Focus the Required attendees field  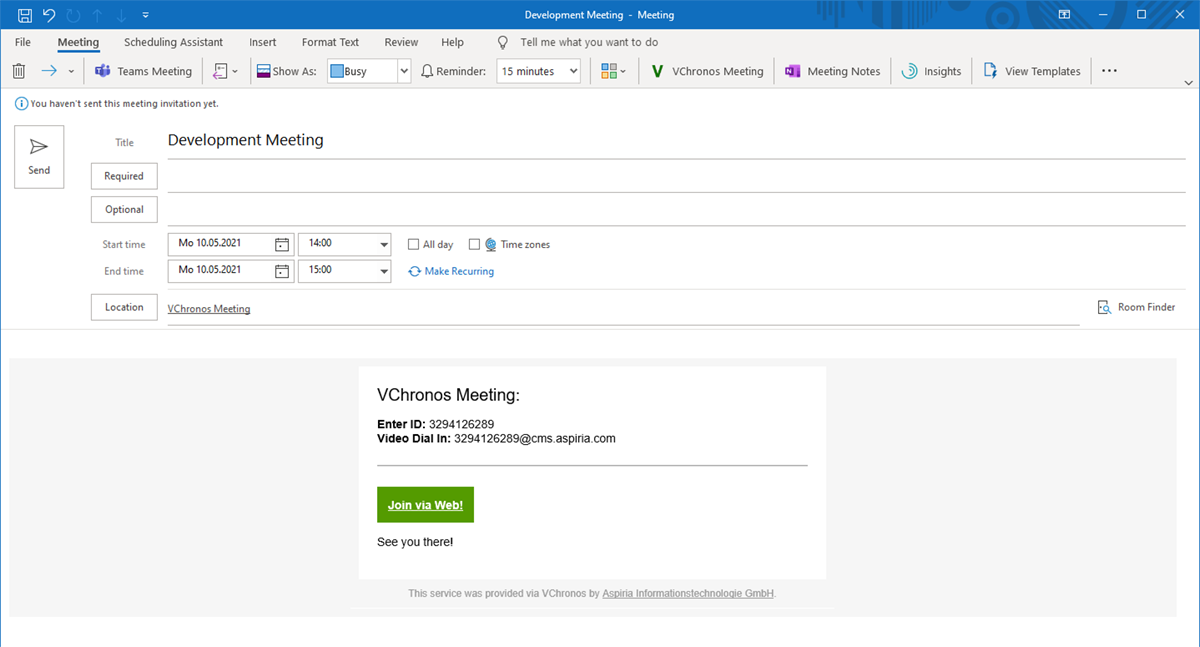[x=676, y=176]
